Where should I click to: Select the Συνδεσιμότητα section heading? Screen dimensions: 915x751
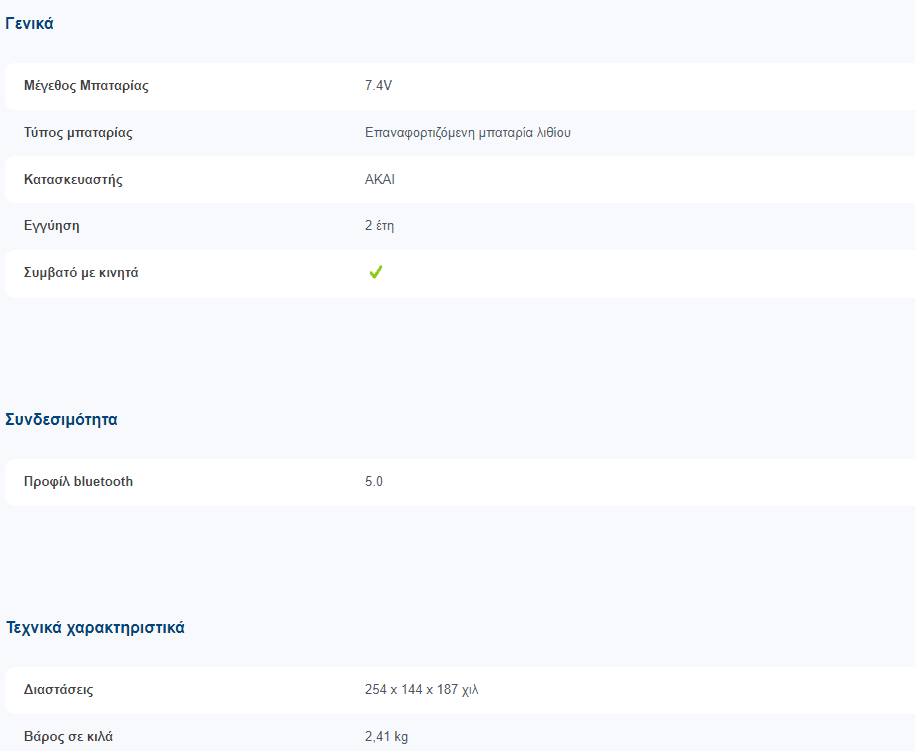tap(61, 420)
